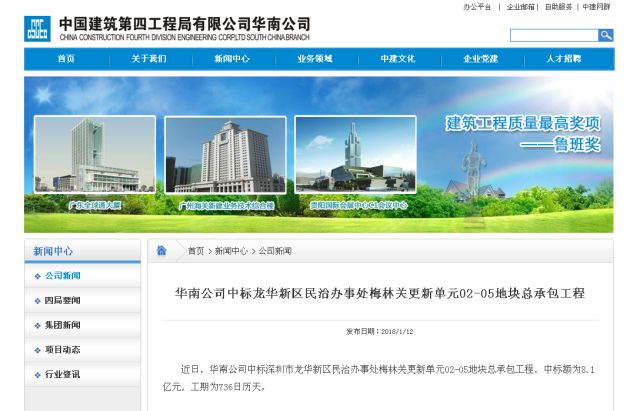Open the 企业邮箱 top link
This screenshot has width=640, height=411.
[520, 7]
